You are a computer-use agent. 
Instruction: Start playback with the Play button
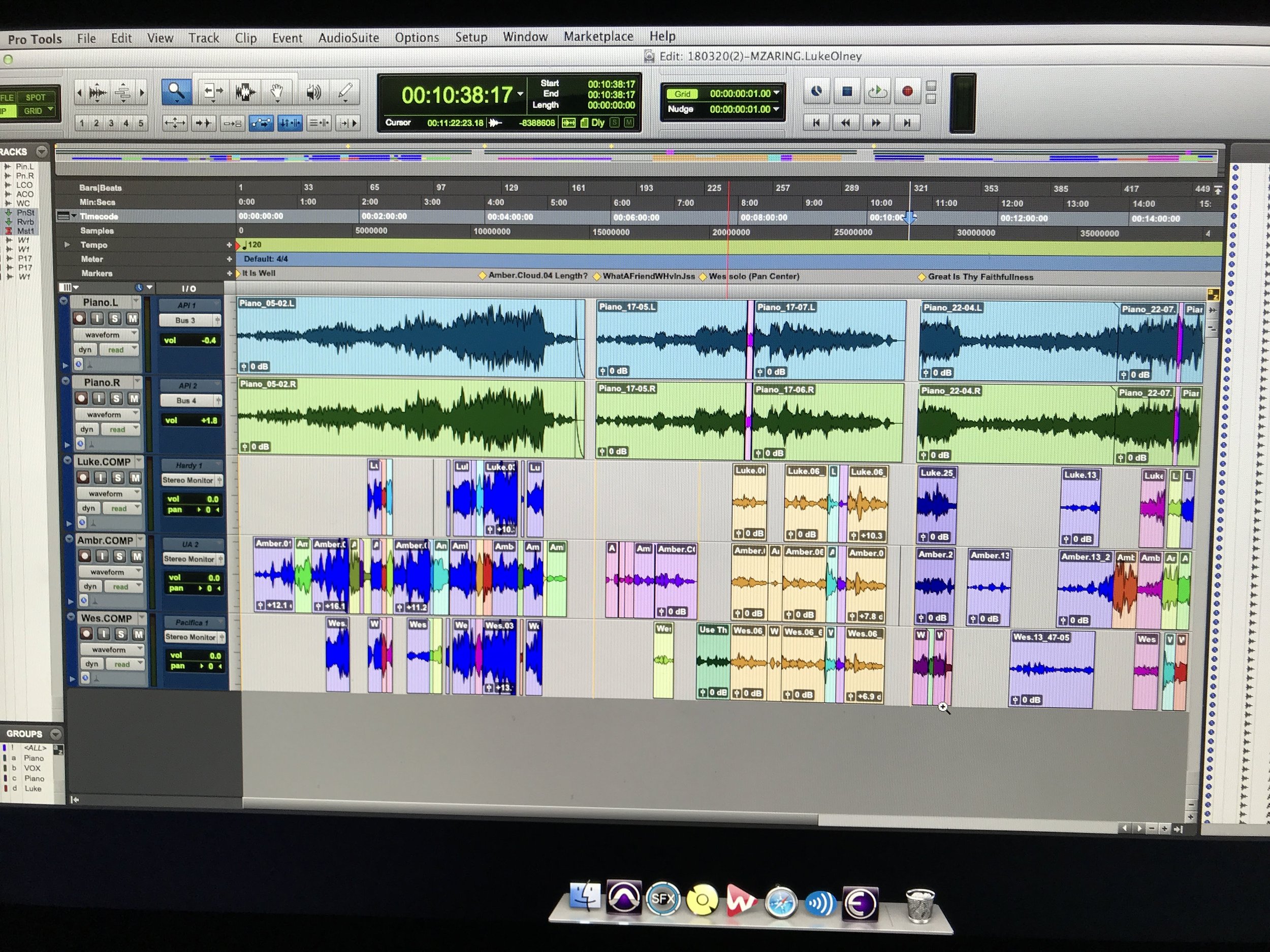[x=877, y=91]
